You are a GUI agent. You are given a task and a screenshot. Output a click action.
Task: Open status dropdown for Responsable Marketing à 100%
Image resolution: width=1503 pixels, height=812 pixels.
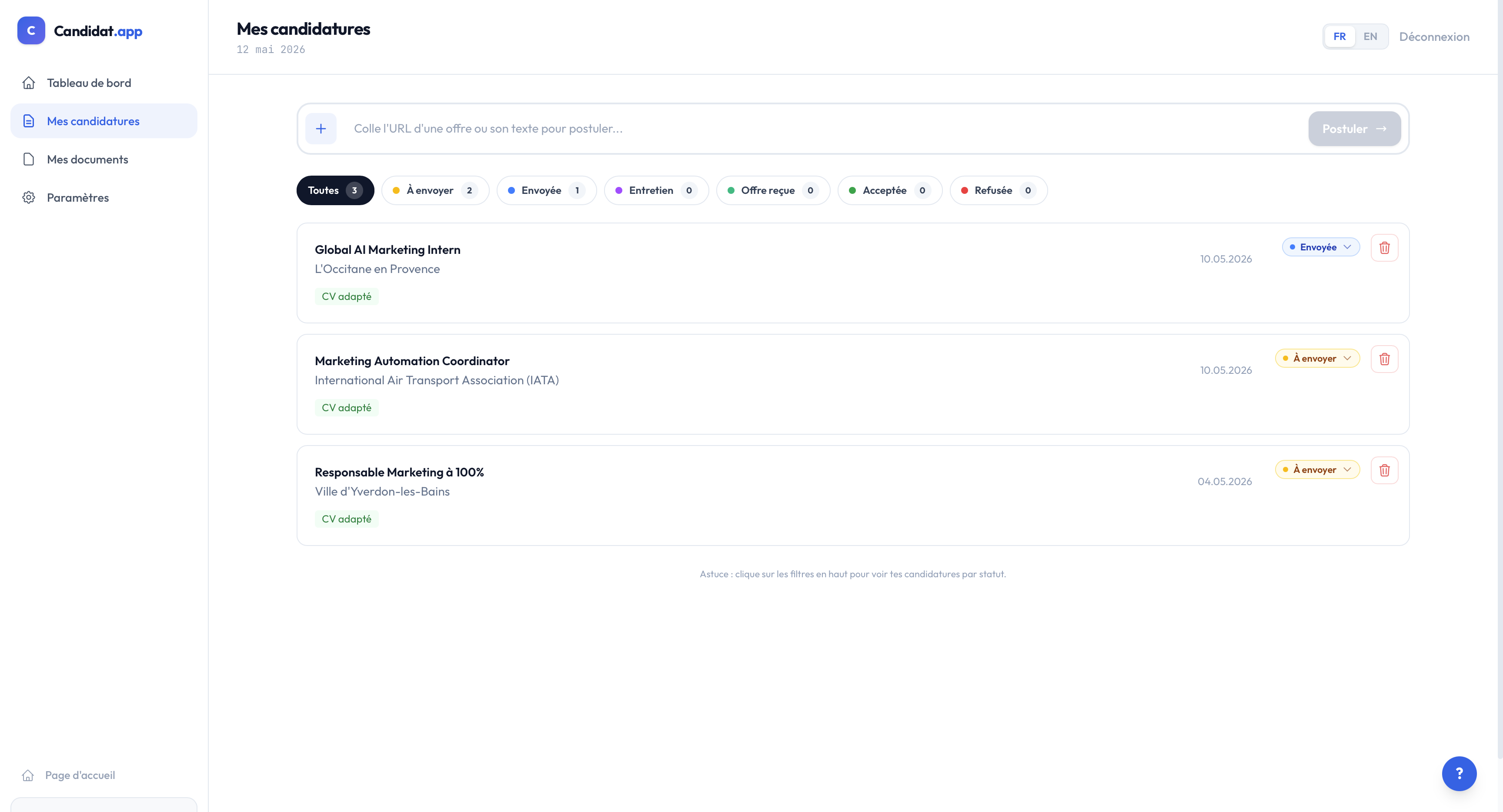[1317, 469]
